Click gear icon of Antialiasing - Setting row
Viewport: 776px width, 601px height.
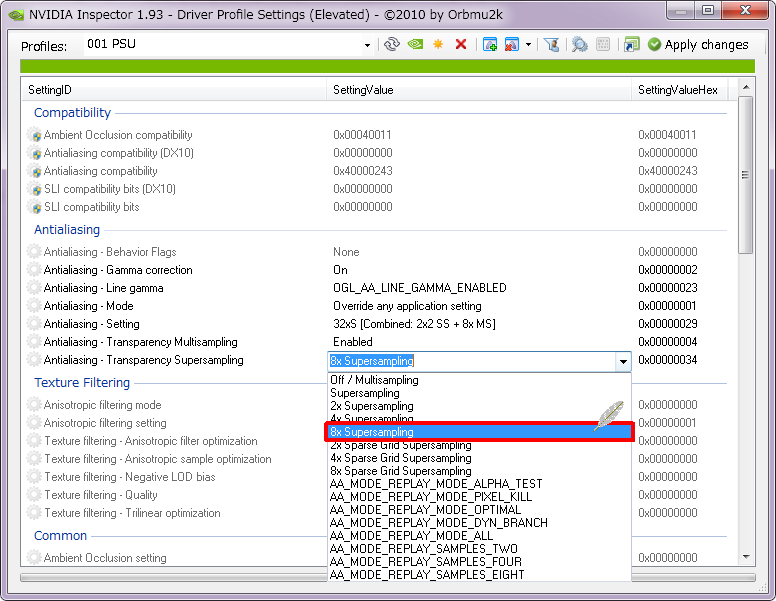tap(34, 324)
